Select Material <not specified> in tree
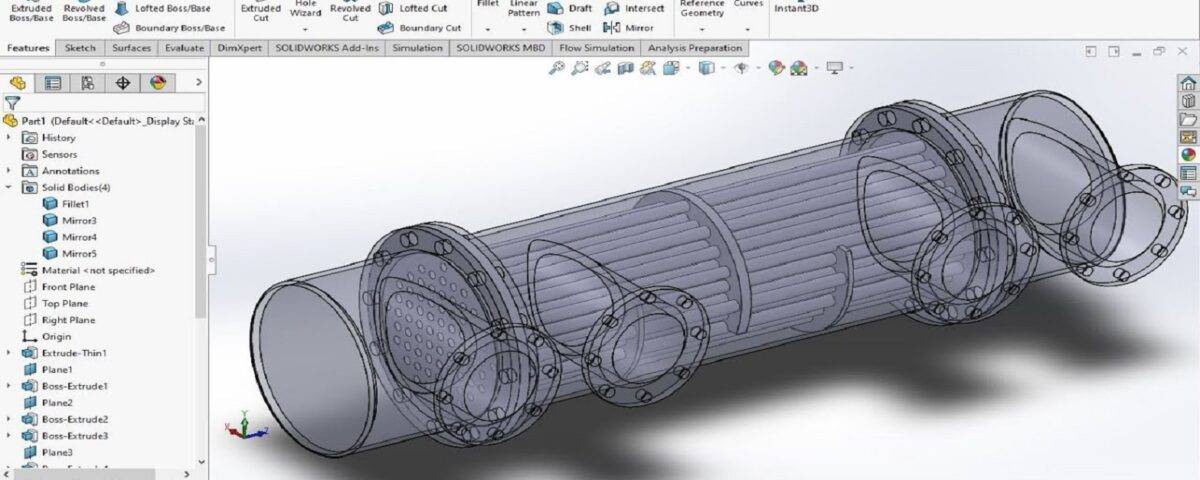 88,270
